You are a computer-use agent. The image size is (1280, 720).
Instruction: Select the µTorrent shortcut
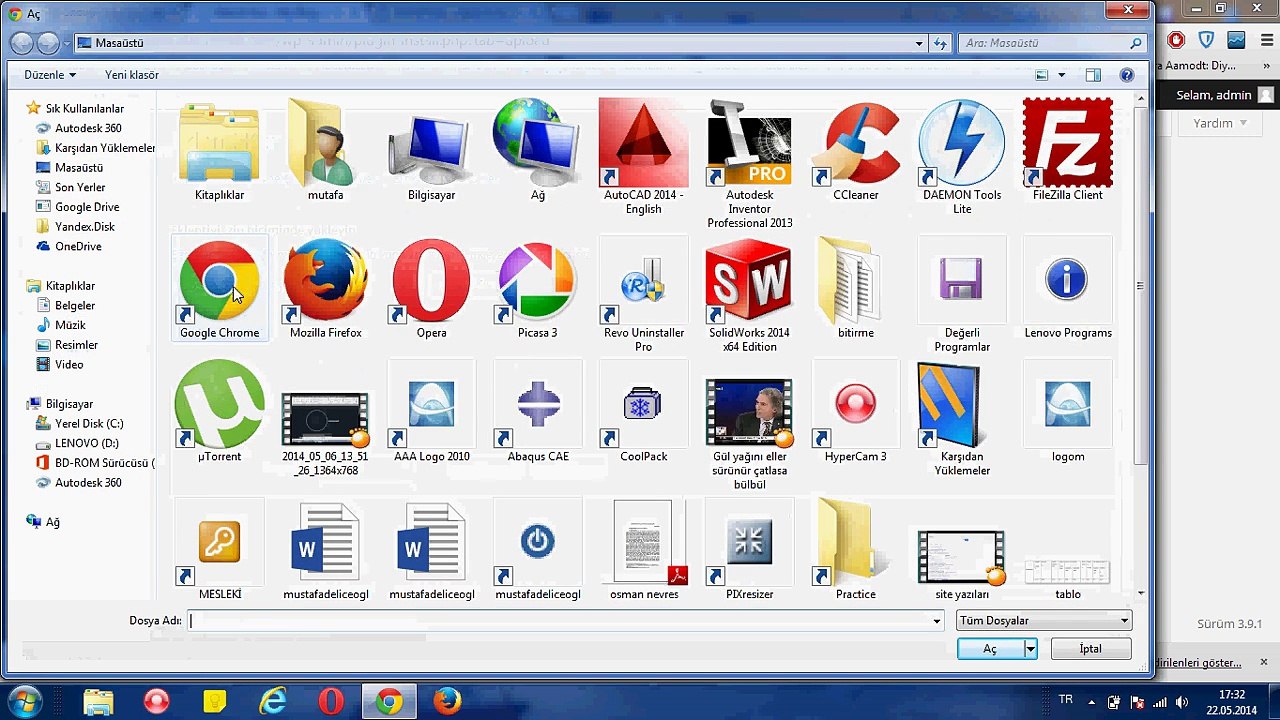219,412
